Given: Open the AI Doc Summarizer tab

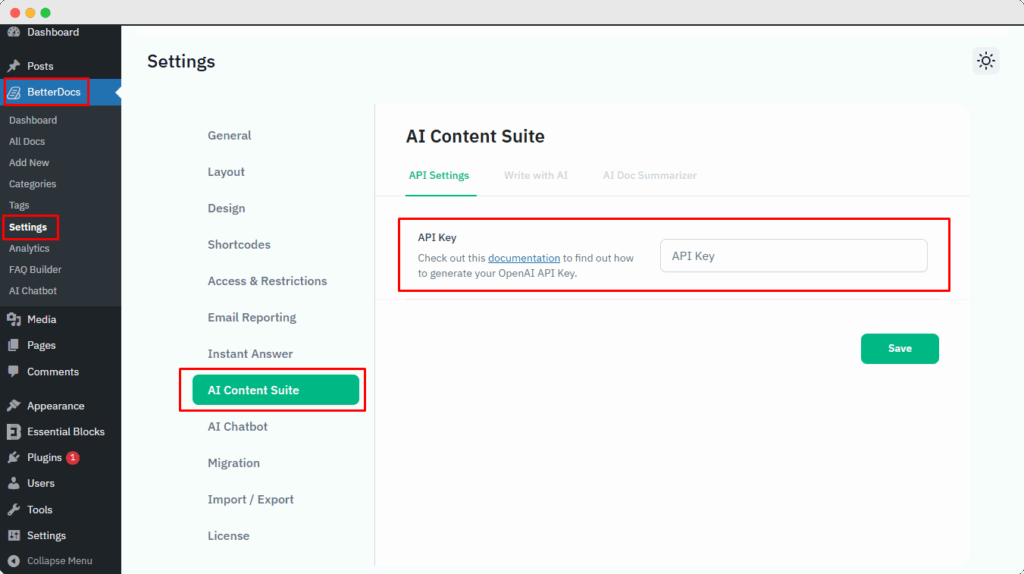Looking at the screenshot, I should click(x=649, y=176).
